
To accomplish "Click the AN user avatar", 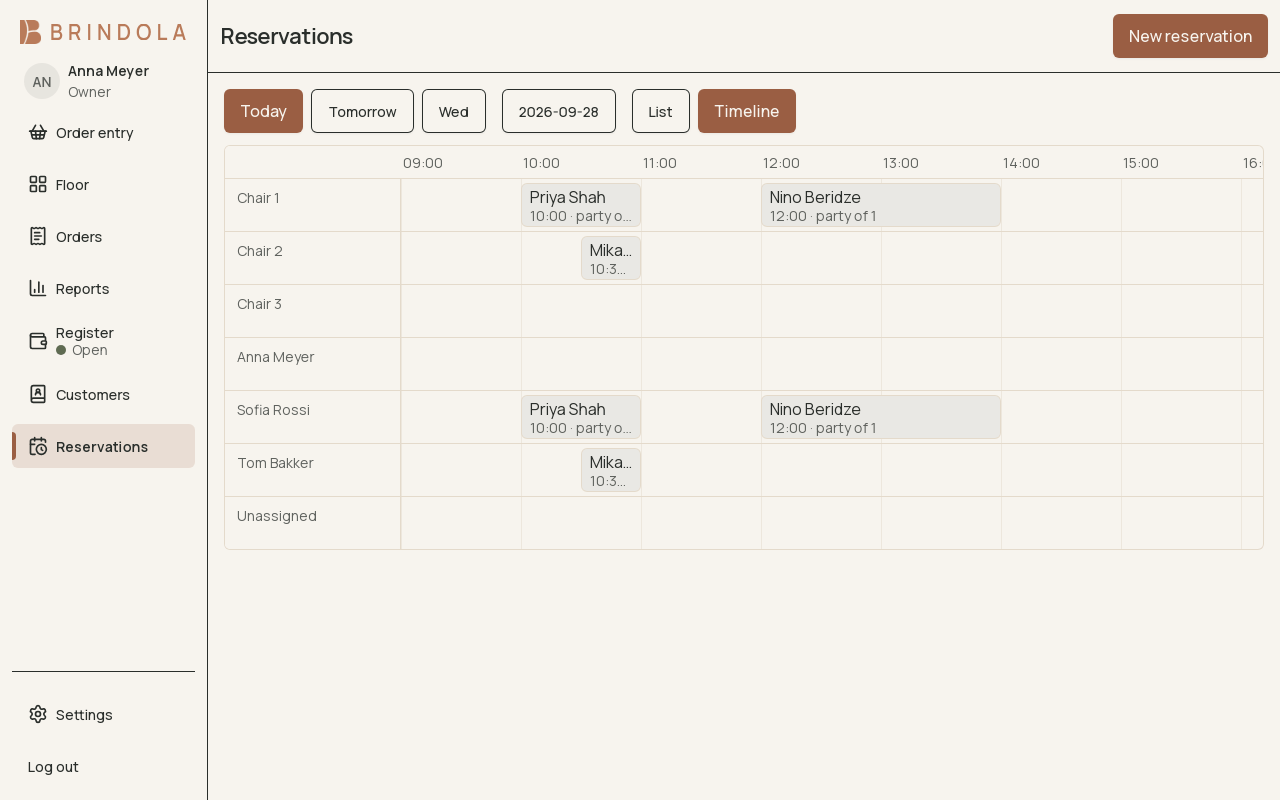I will [42, 81].
